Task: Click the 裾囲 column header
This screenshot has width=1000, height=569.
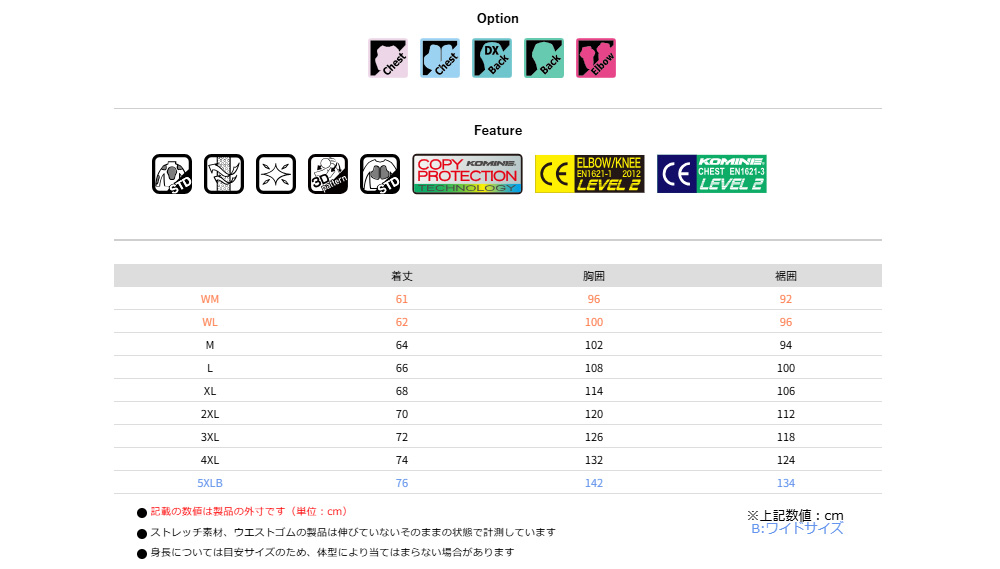Action: 786,276
